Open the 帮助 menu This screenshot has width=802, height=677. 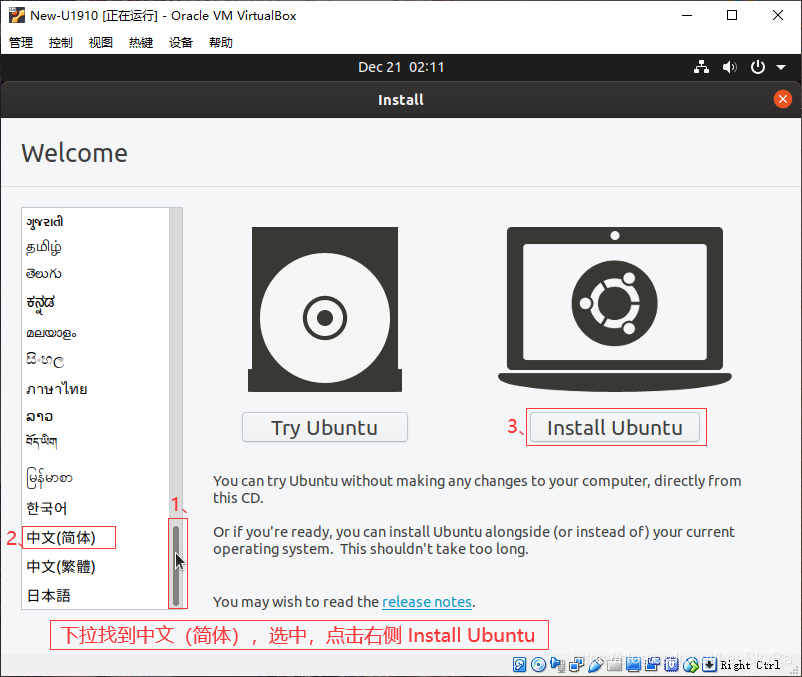[x=221, y=42]
